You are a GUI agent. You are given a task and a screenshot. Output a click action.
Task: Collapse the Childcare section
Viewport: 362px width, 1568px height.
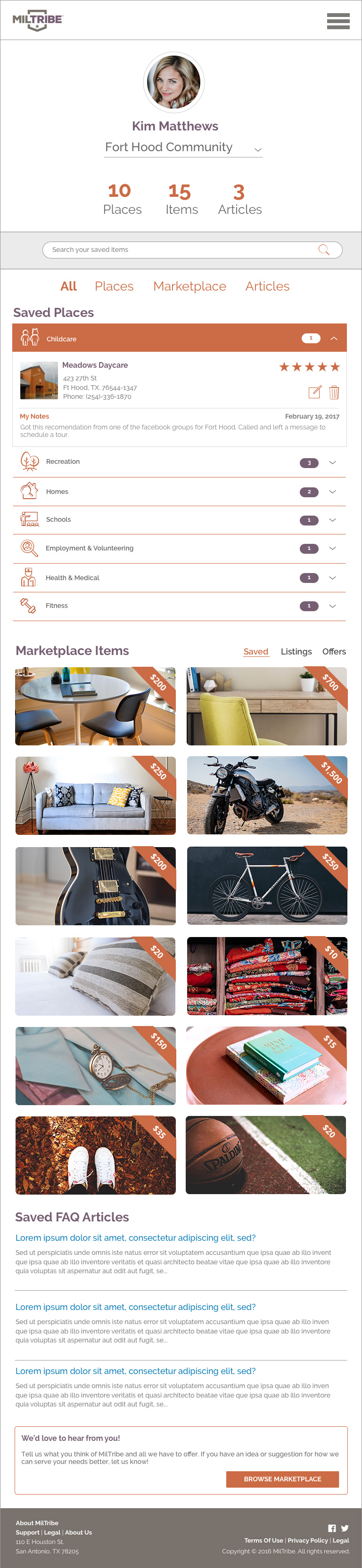point(334,339)
